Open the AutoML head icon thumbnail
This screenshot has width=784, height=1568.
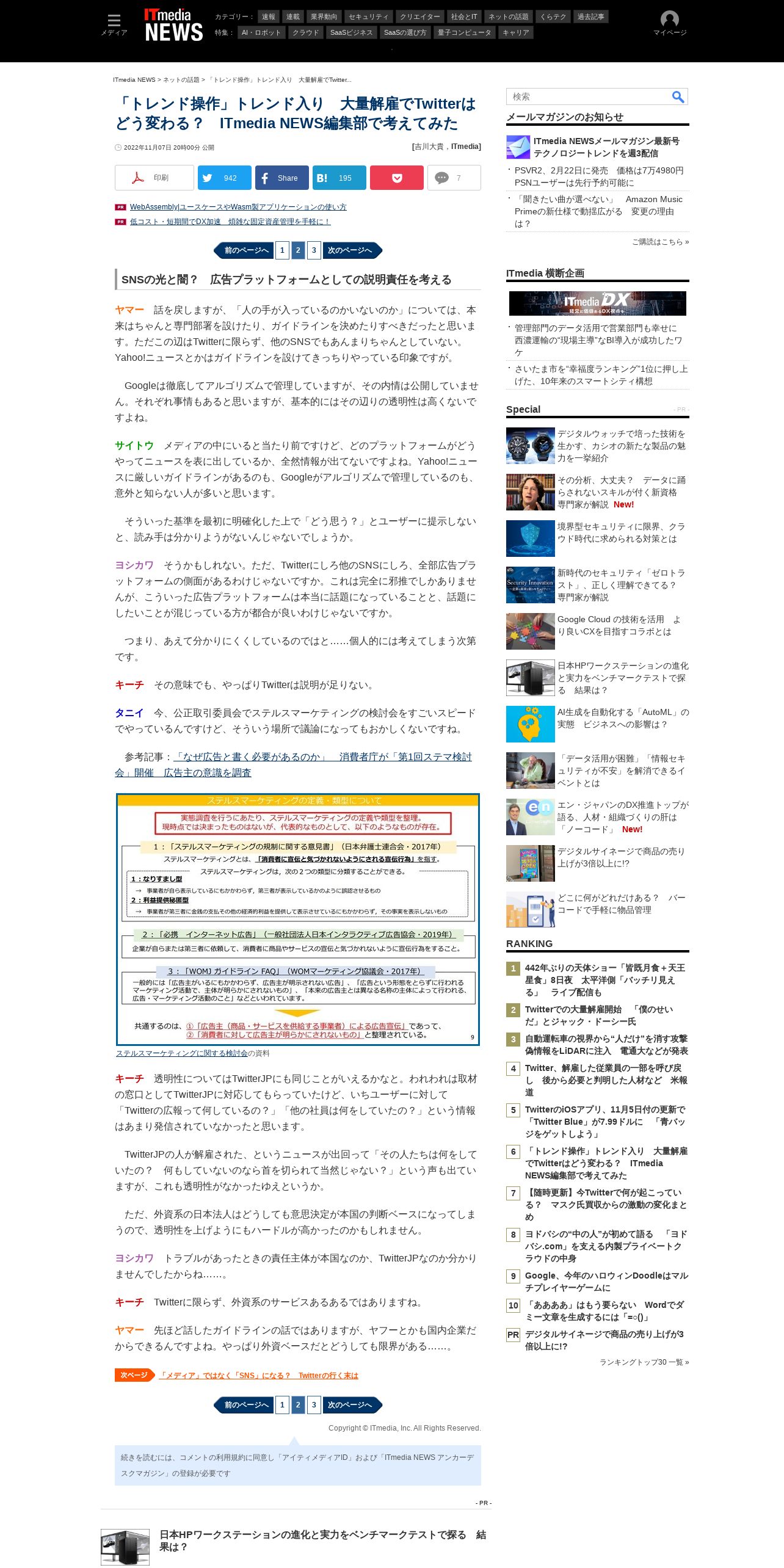[x=531, y=724]
